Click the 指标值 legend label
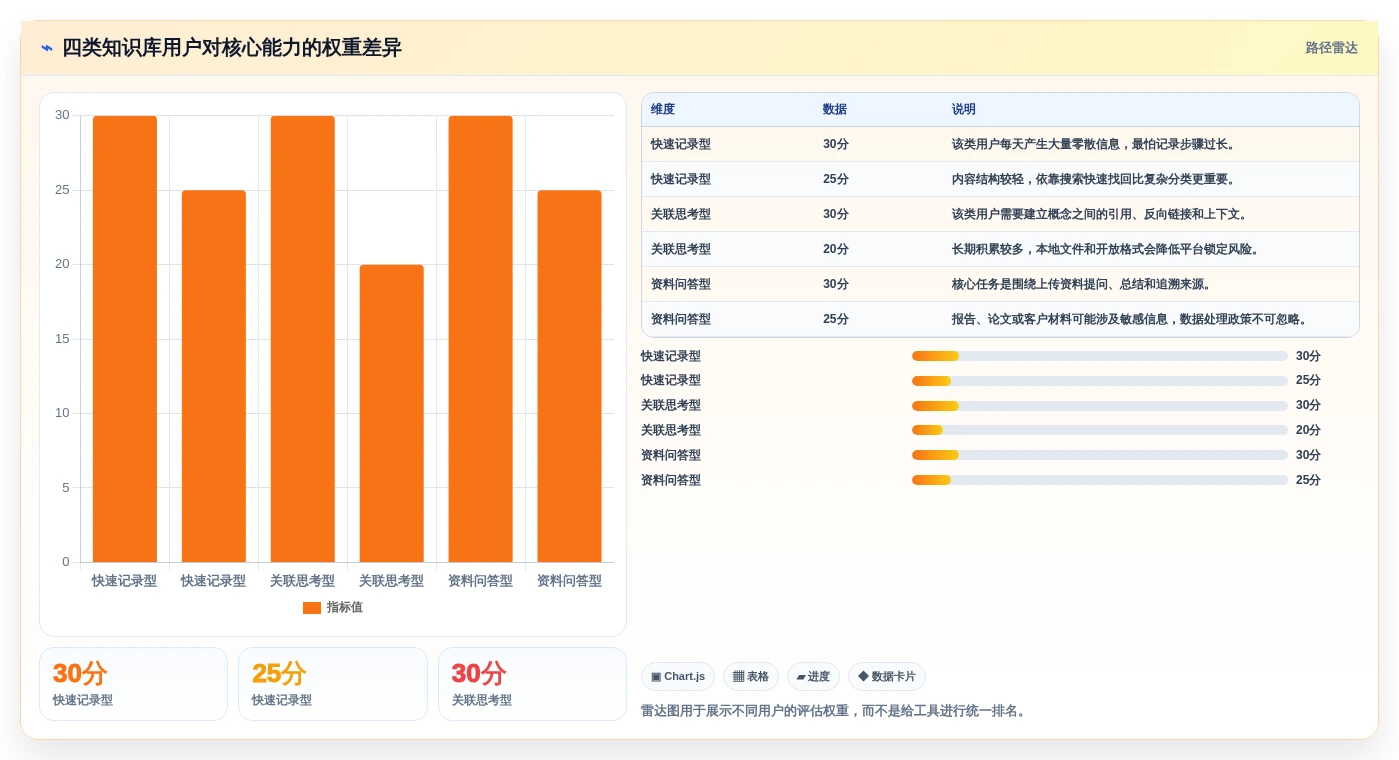Viewport: 1399px width, 760px height. [345, 608]
